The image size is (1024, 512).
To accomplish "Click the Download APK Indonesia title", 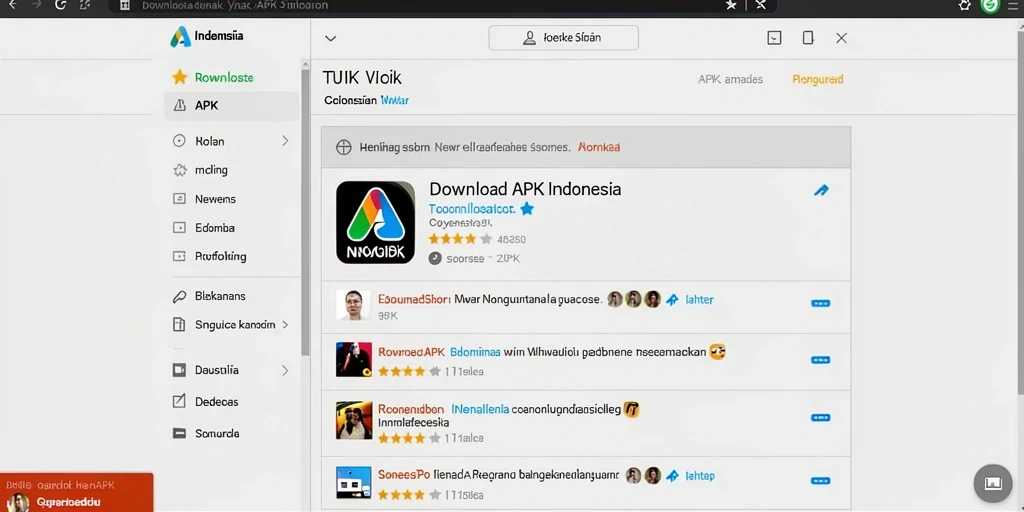I will point(525,189).
